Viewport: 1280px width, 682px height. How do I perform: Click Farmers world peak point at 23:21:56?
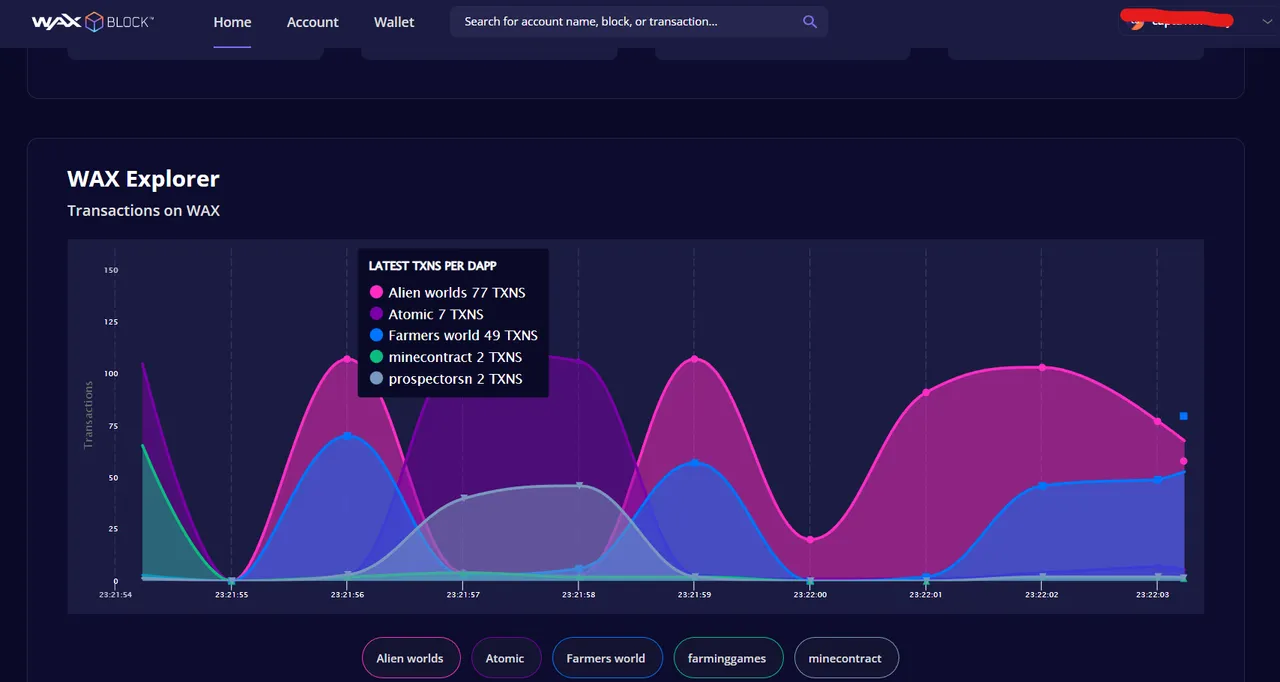347,436
